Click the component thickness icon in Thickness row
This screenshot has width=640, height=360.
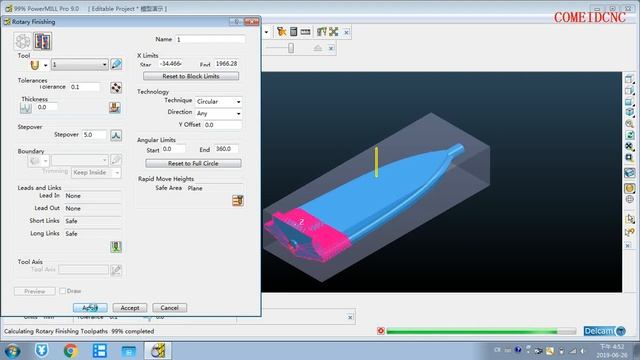(x=115, y=107)
